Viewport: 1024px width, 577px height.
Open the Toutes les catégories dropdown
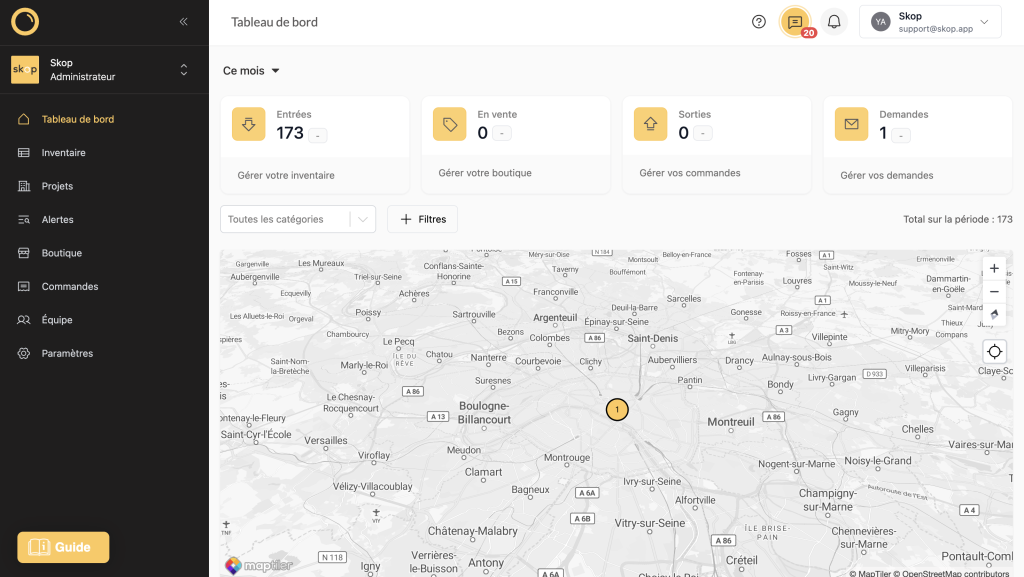coord(297,220)
